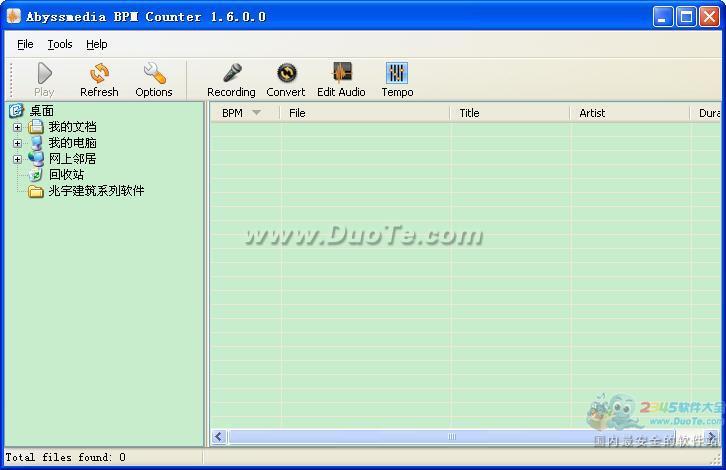Click the BPM column sort arrow
Image resolution: width=726 pixels, height=470 pixels.
[x=257, y=113]
